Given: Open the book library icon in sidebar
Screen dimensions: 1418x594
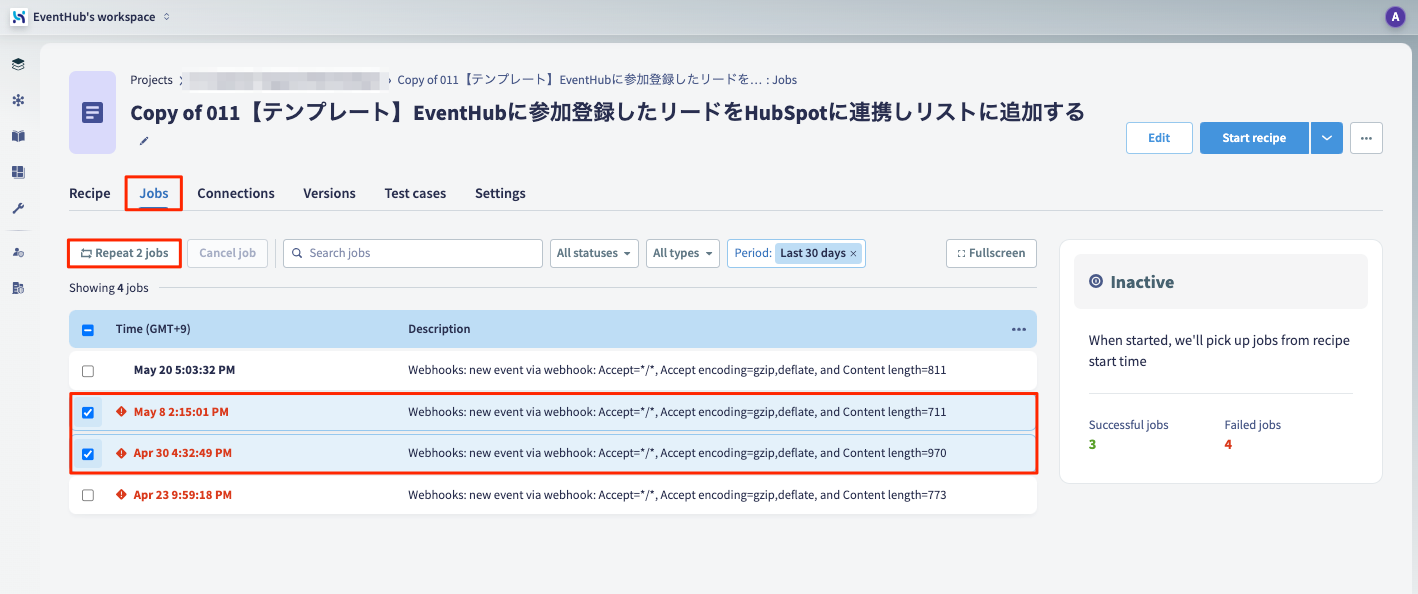Looking at the screenshot, I should pos(18,136).
